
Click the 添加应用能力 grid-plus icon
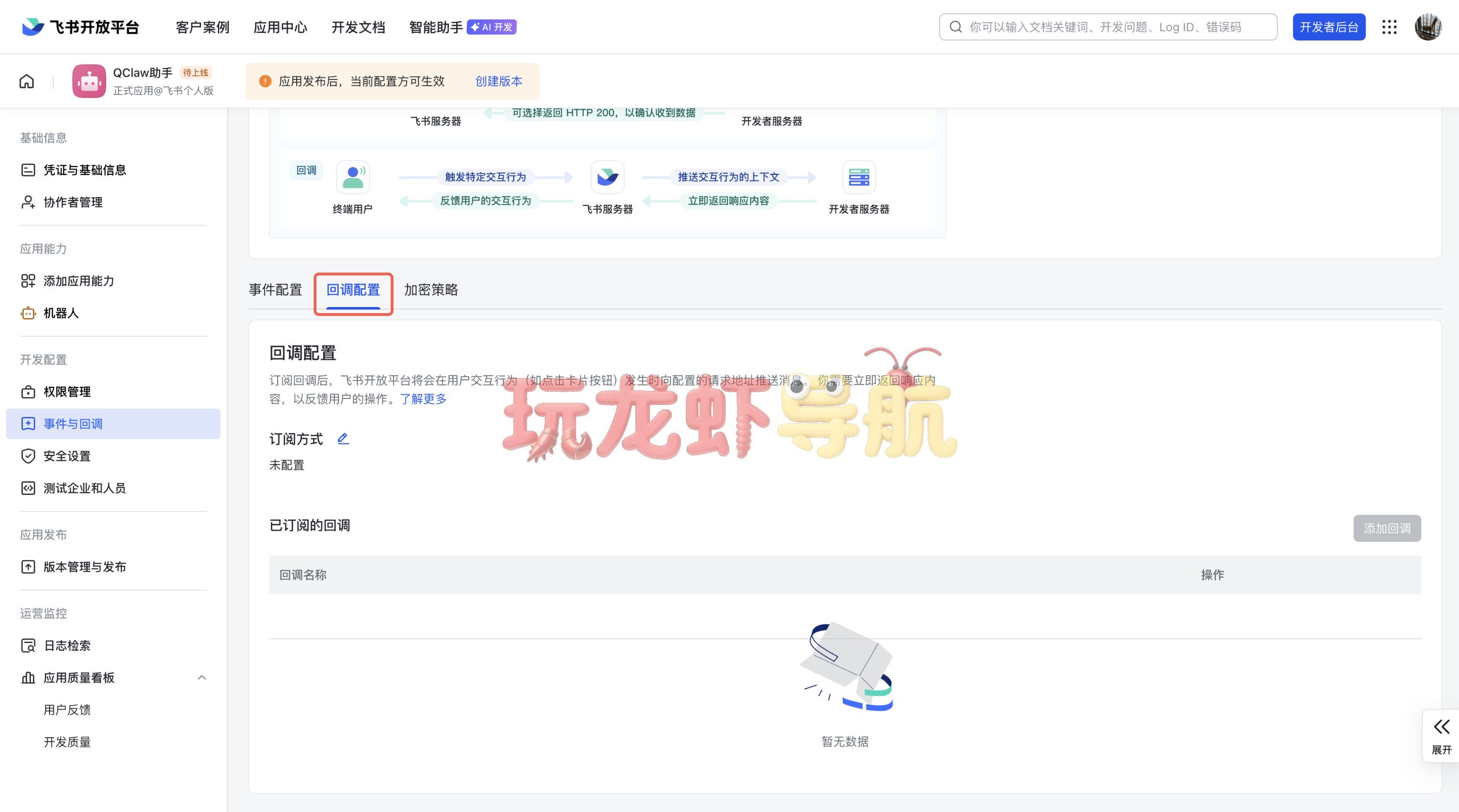[28, 281]
